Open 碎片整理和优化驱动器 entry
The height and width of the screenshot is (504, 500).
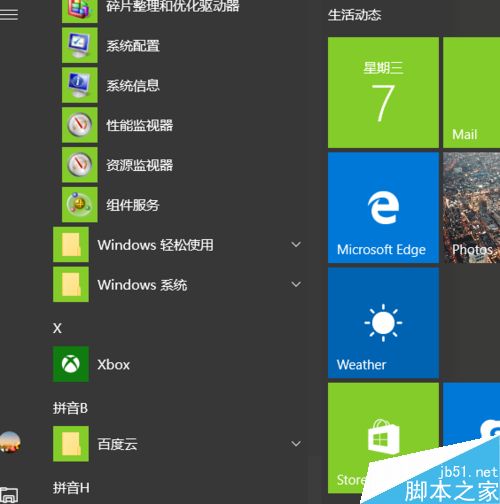[x=173, y=6]
